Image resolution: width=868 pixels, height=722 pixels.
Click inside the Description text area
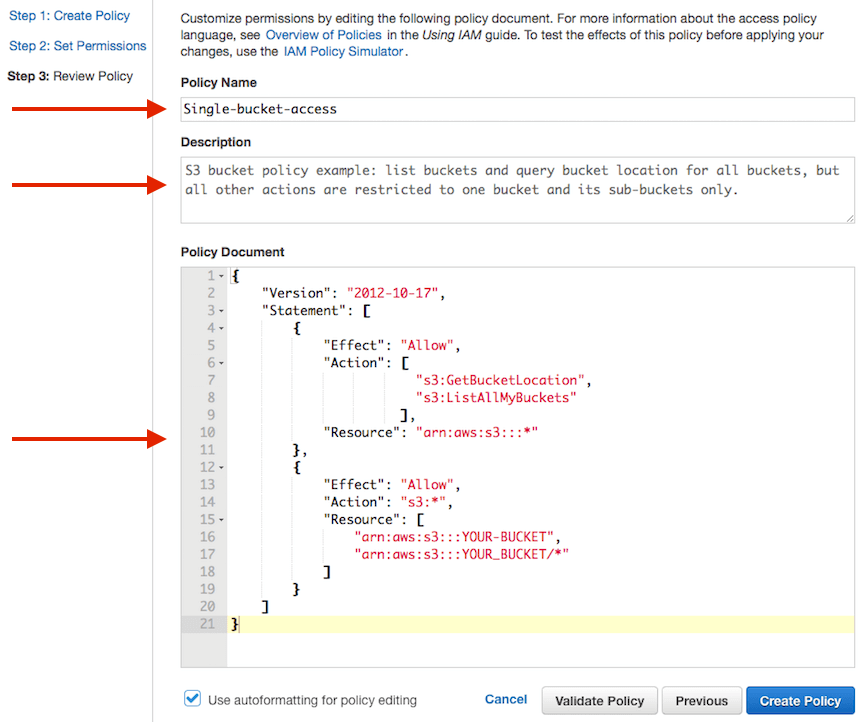tap(517, 189)
